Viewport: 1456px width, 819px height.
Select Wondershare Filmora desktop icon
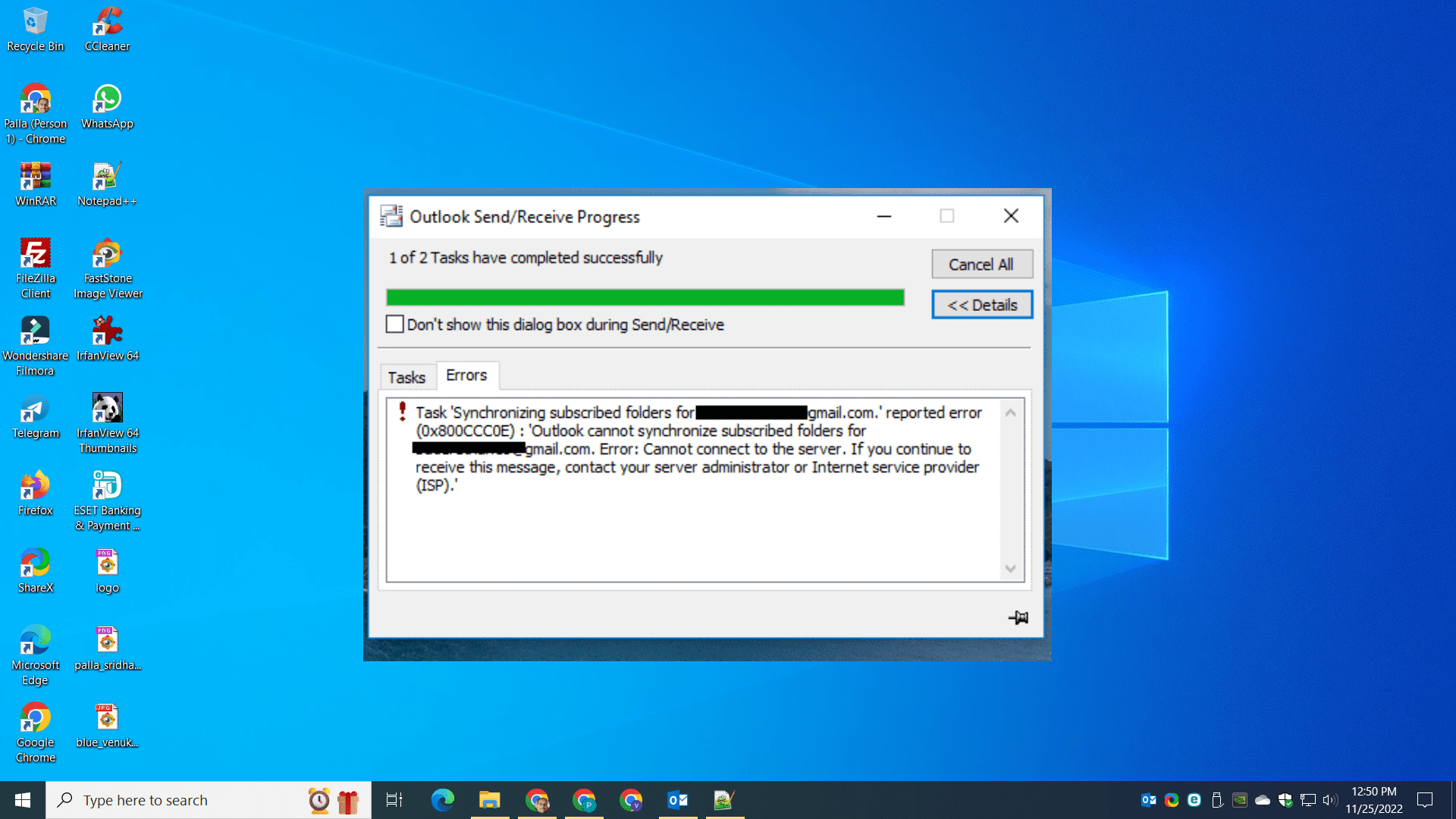pos(35,346)
